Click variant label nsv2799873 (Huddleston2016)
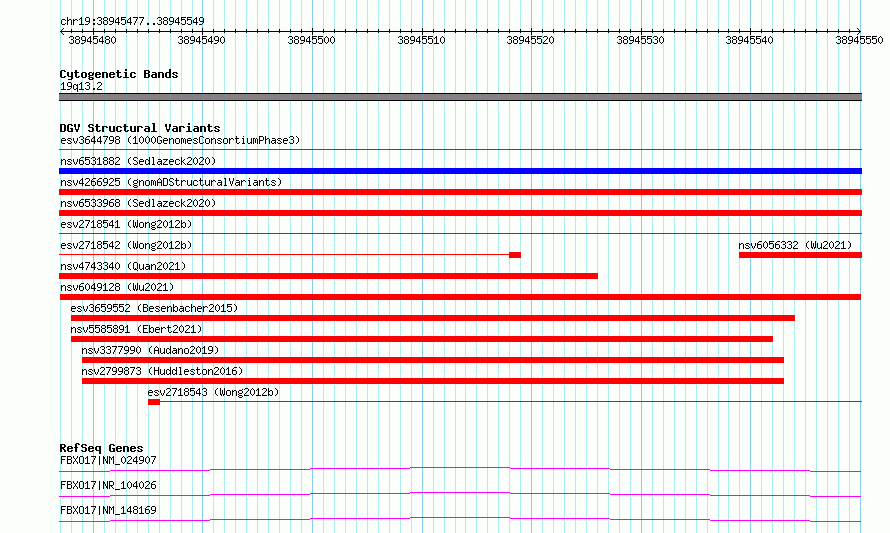Image resolution: width=890 pixels, height=533 pixels. coord(162,371)
